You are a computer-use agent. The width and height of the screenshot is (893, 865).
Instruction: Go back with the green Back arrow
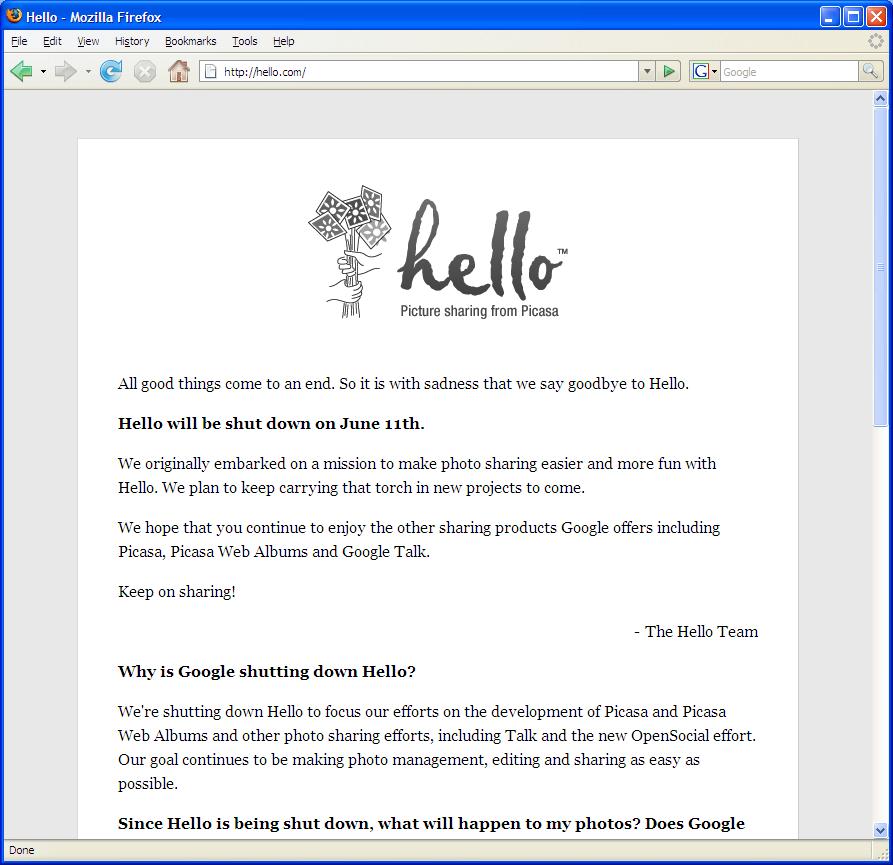tap(22, 72)
